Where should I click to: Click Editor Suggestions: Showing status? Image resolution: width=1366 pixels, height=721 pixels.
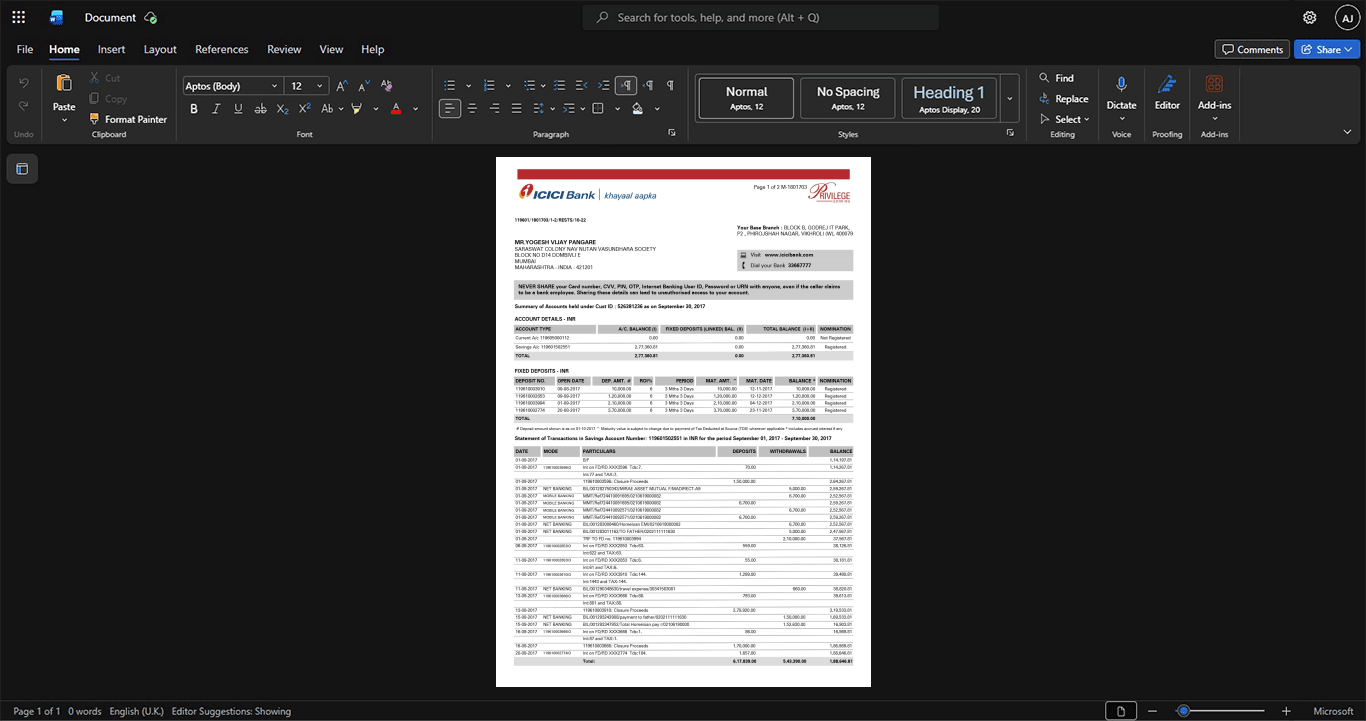(231, 711)
